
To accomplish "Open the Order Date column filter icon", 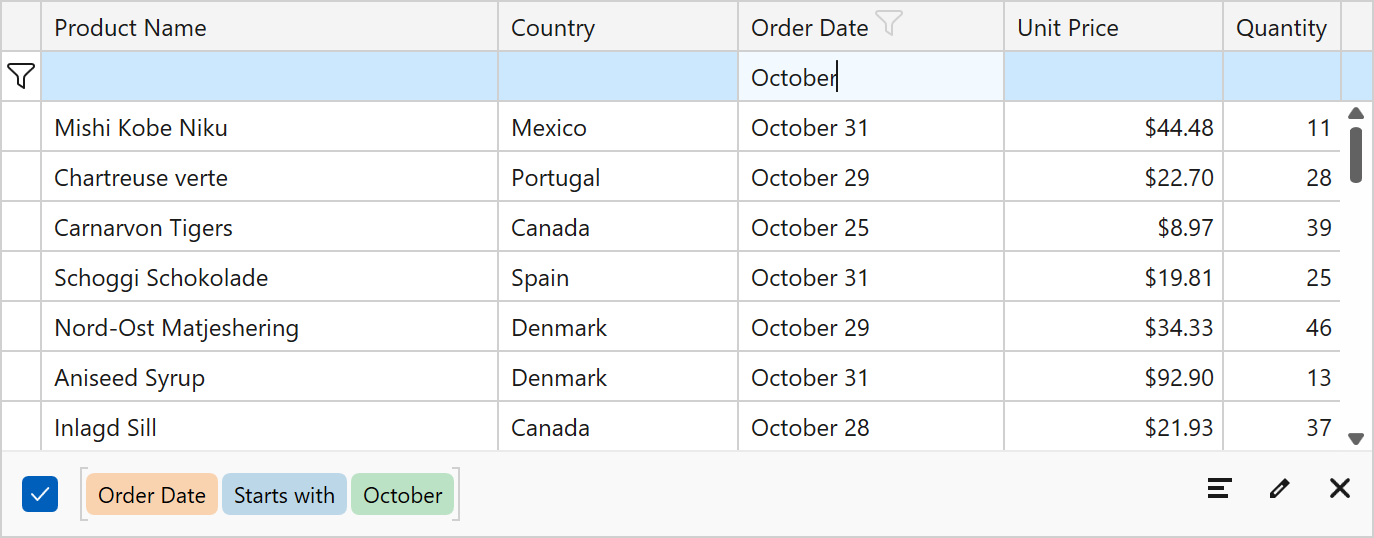I will pos(888,24).
